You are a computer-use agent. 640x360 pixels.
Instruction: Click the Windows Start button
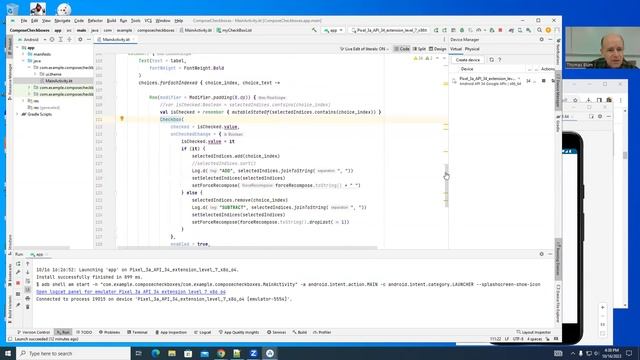pyautogui.click(x=8, y=353)
